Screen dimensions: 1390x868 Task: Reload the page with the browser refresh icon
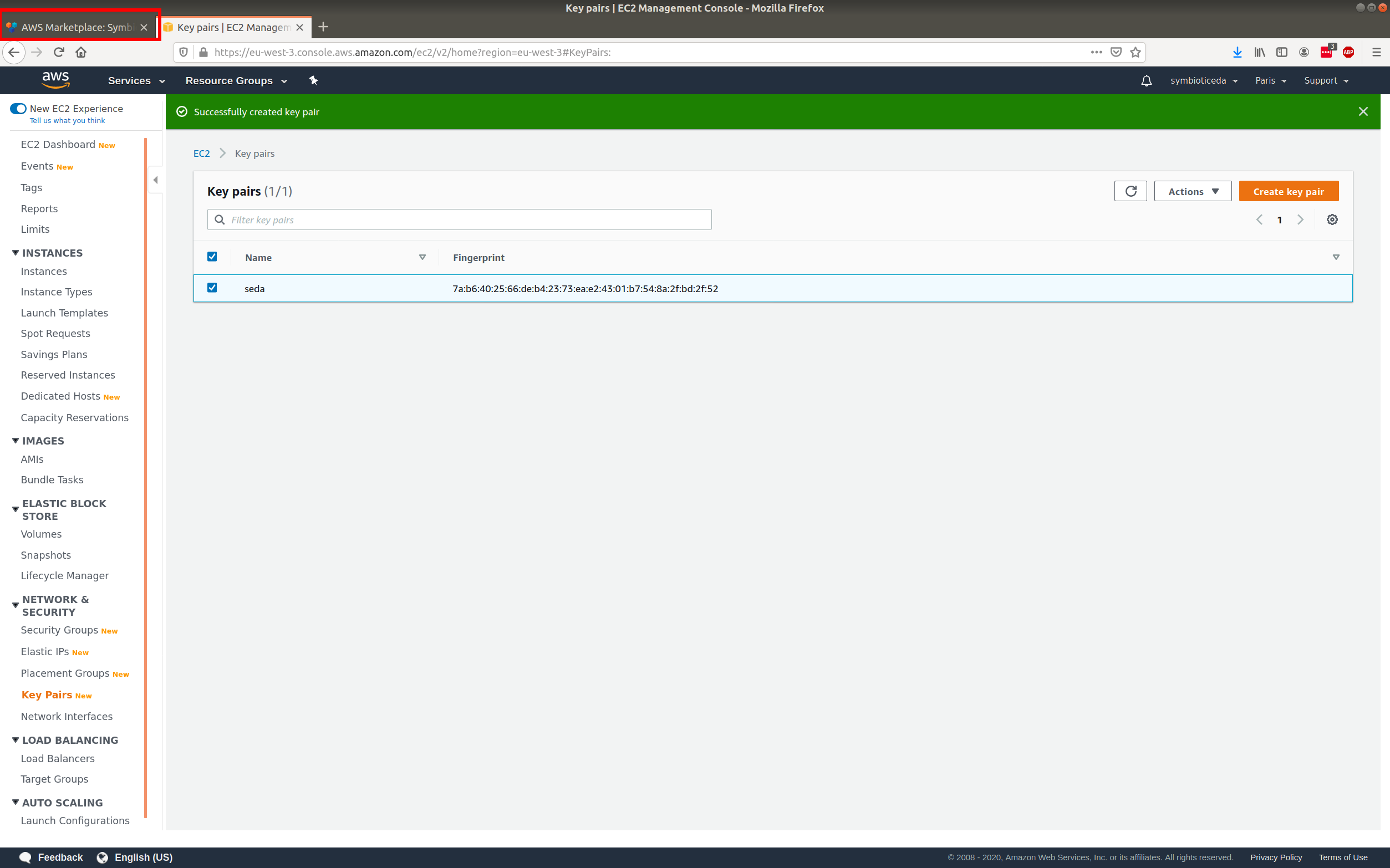click(59, 52)
